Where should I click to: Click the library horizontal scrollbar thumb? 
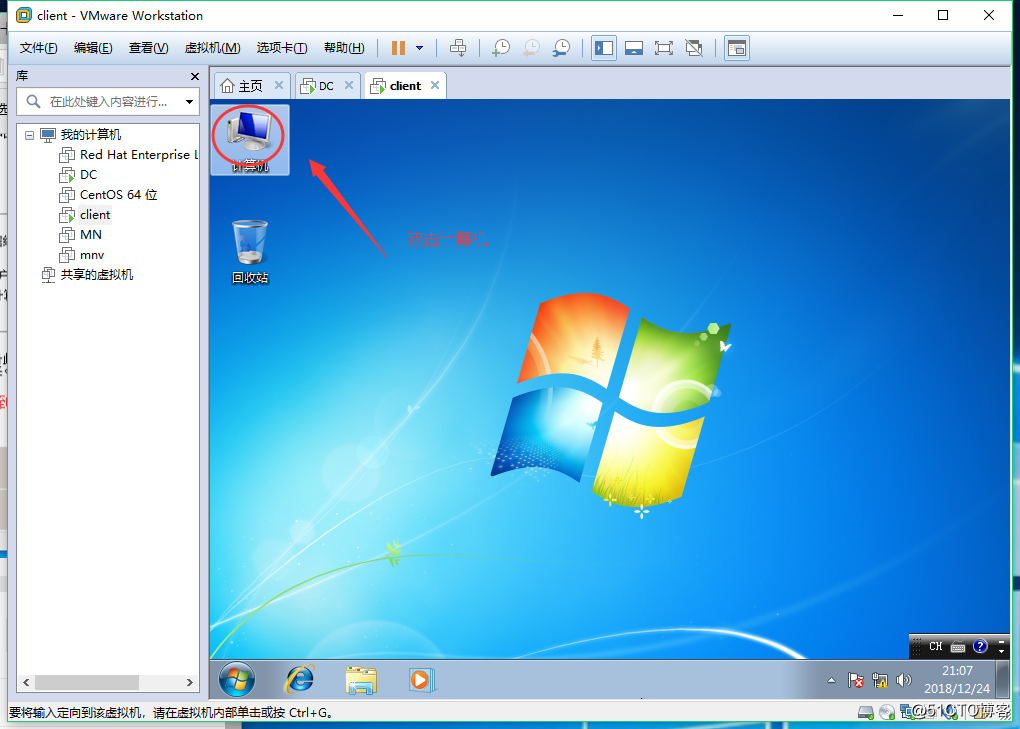tap(87, 683)
